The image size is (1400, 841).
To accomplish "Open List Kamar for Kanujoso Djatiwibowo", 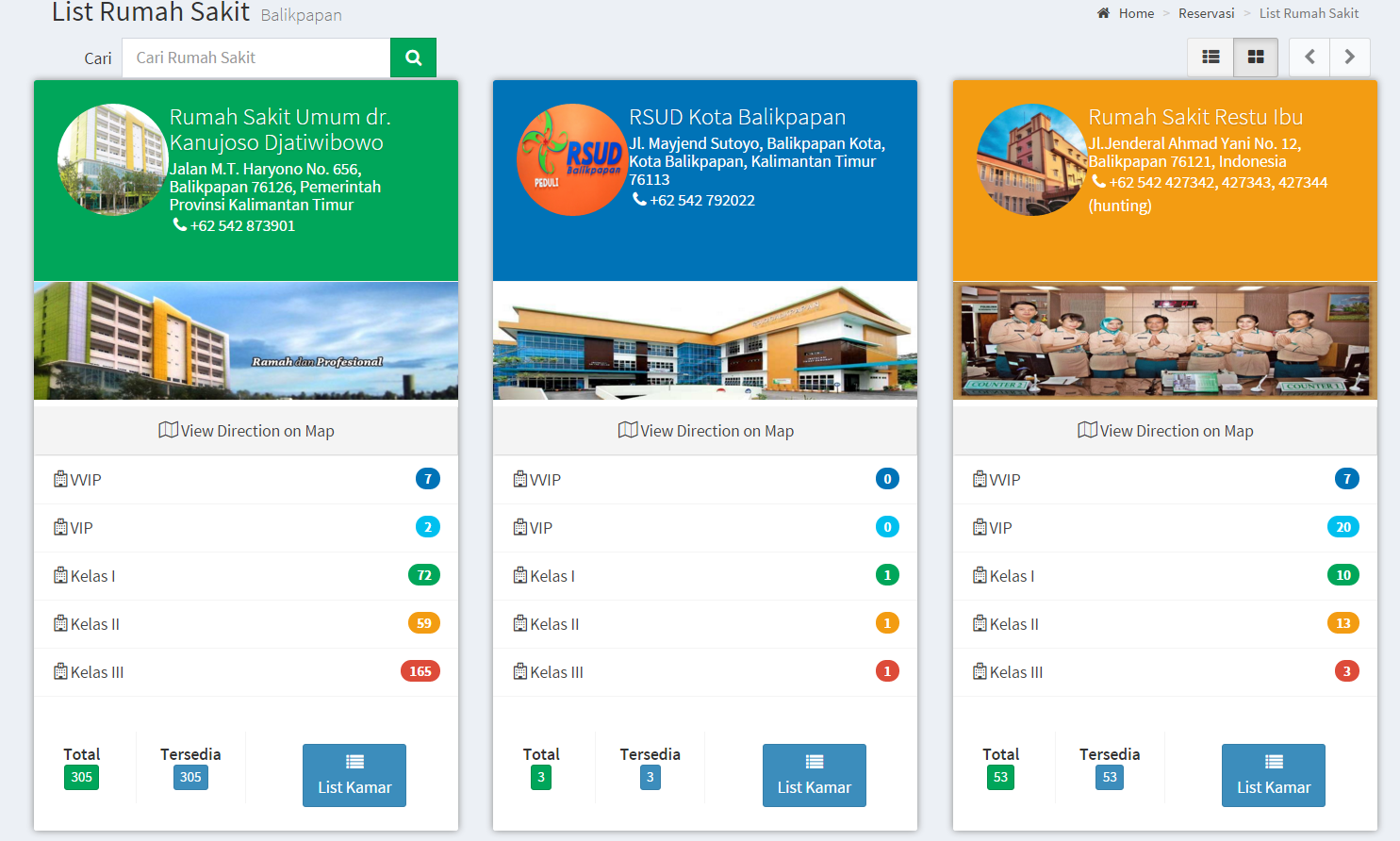I will click(x=354, y=775).
